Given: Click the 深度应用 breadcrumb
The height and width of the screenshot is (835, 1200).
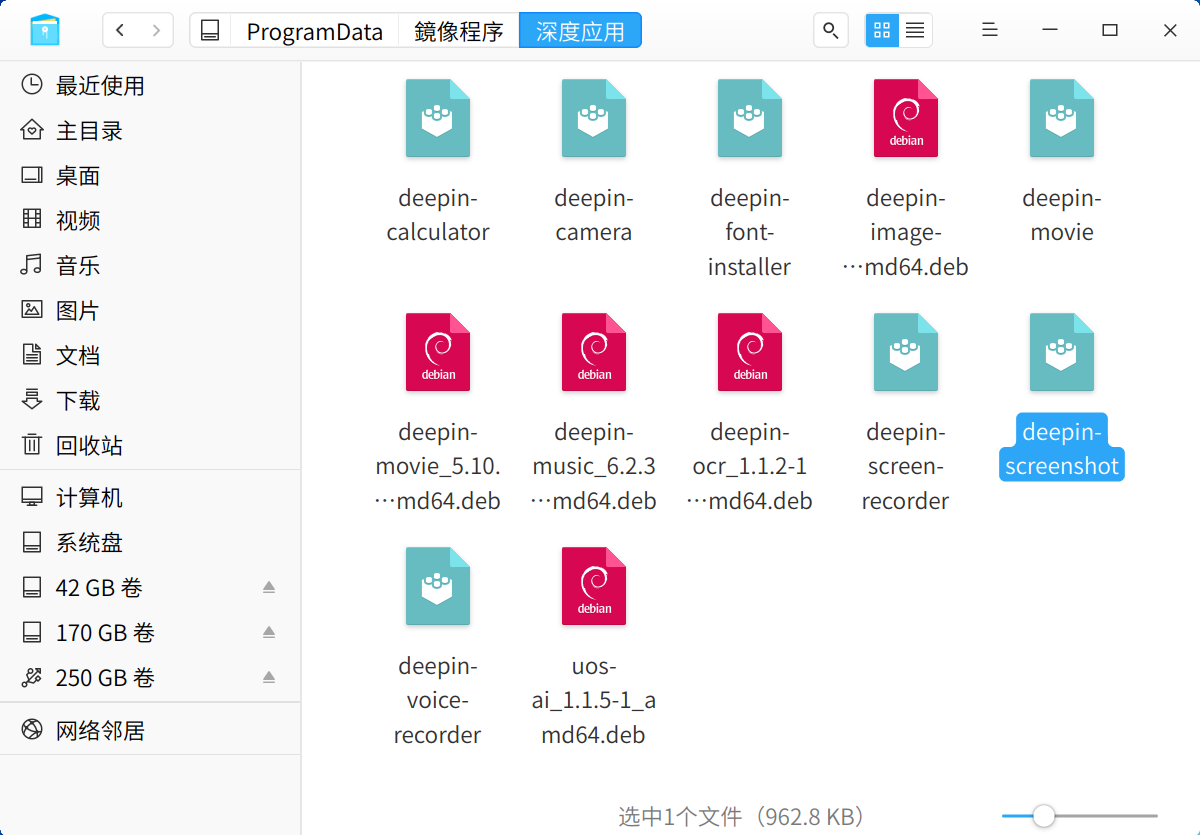Looking at the screenshot, I should [580, 31].
